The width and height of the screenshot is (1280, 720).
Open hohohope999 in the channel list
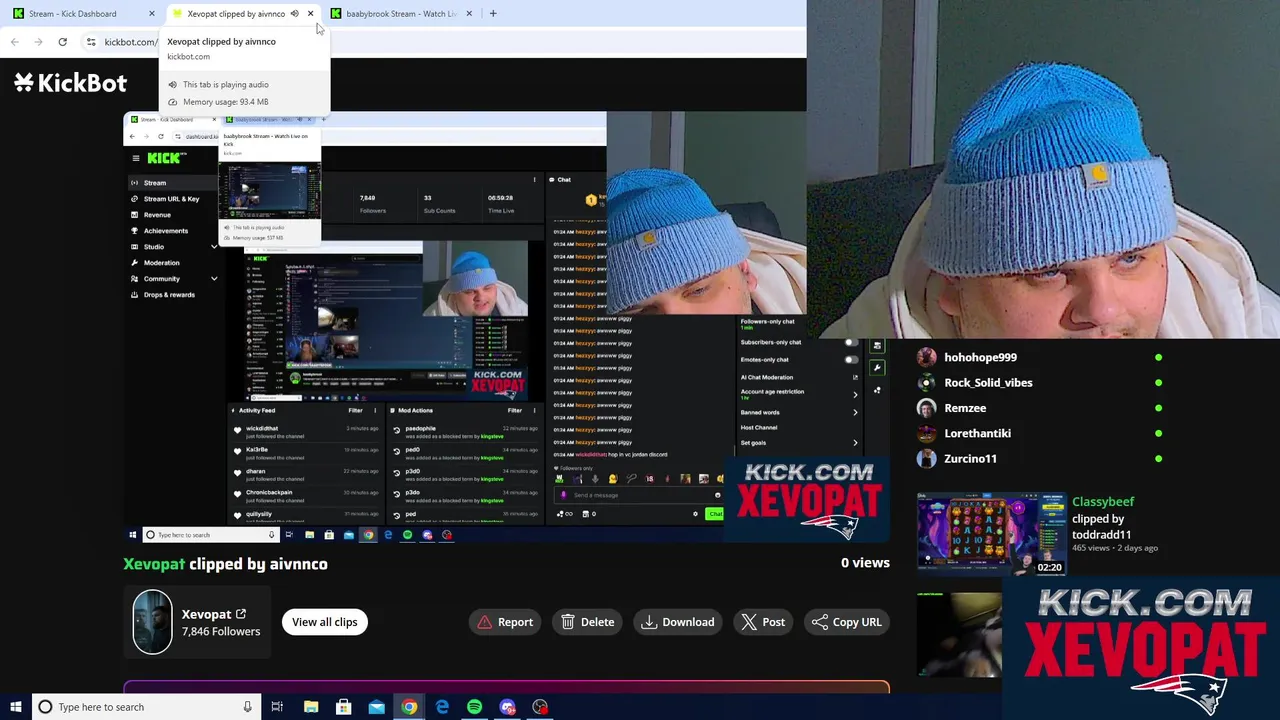point(980,357)
